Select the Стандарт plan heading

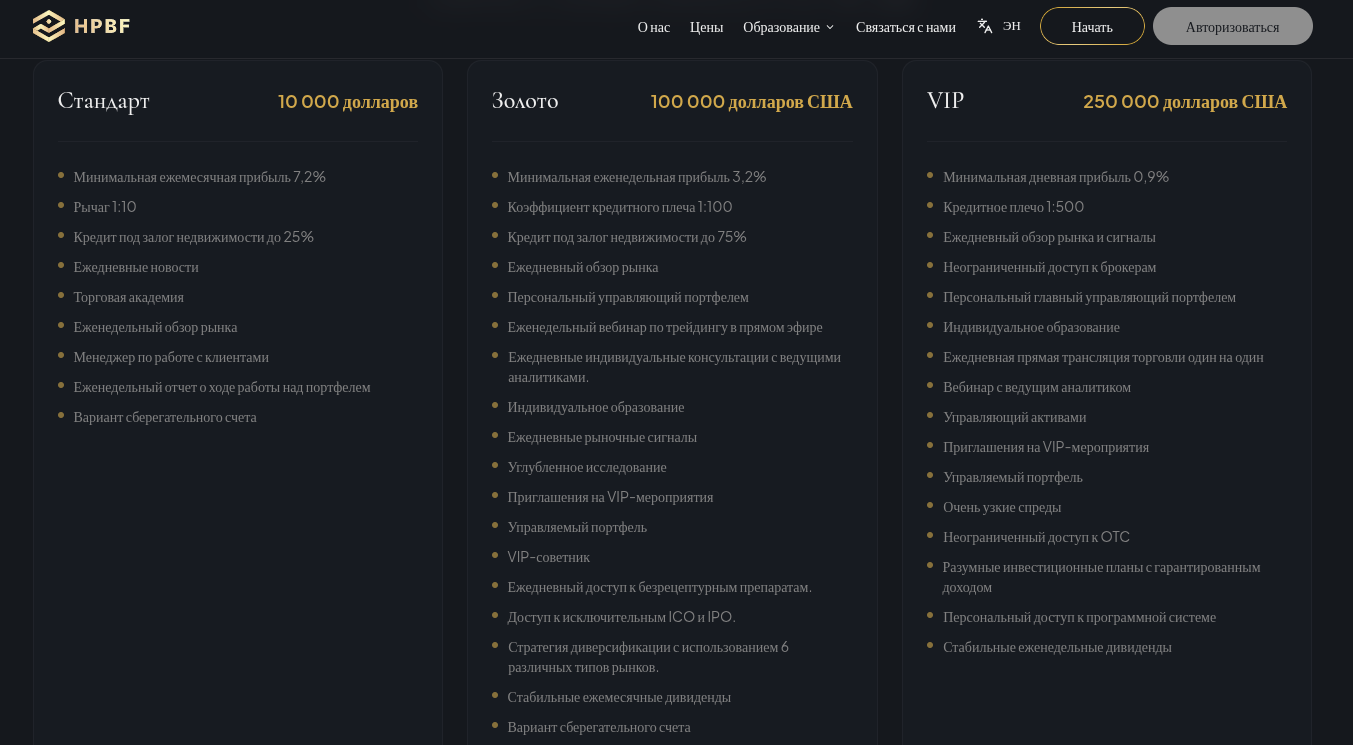coord(104,101)
